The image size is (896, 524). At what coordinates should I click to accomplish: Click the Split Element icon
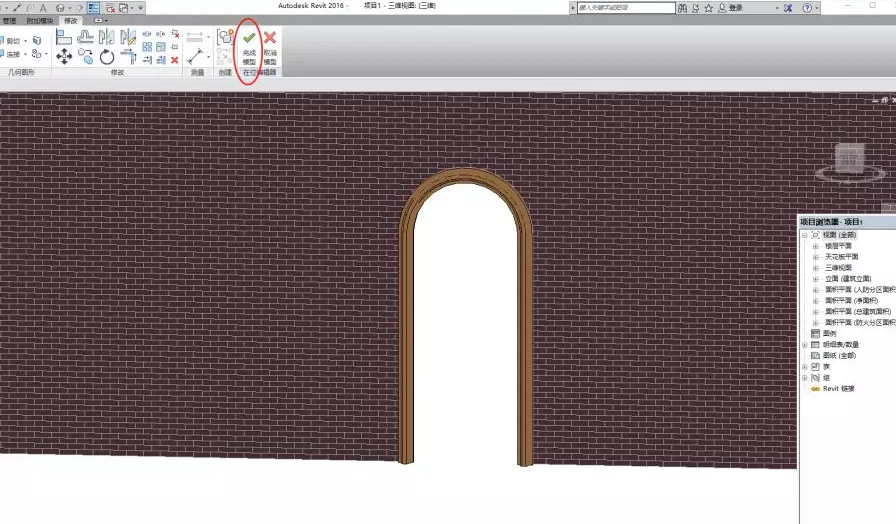147,34
